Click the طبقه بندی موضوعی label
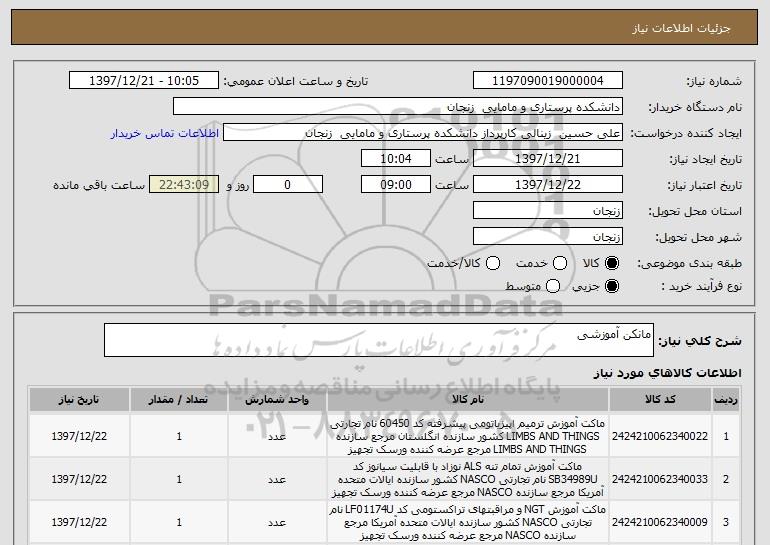This screenshot has height=545, width=770. [689, 264]
